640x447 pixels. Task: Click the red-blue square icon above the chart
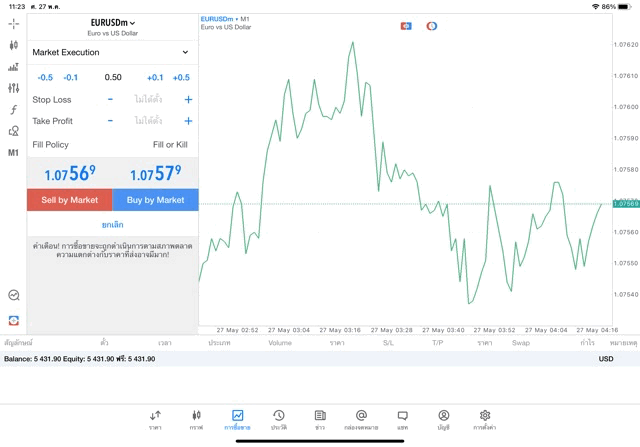coord(406,26)
